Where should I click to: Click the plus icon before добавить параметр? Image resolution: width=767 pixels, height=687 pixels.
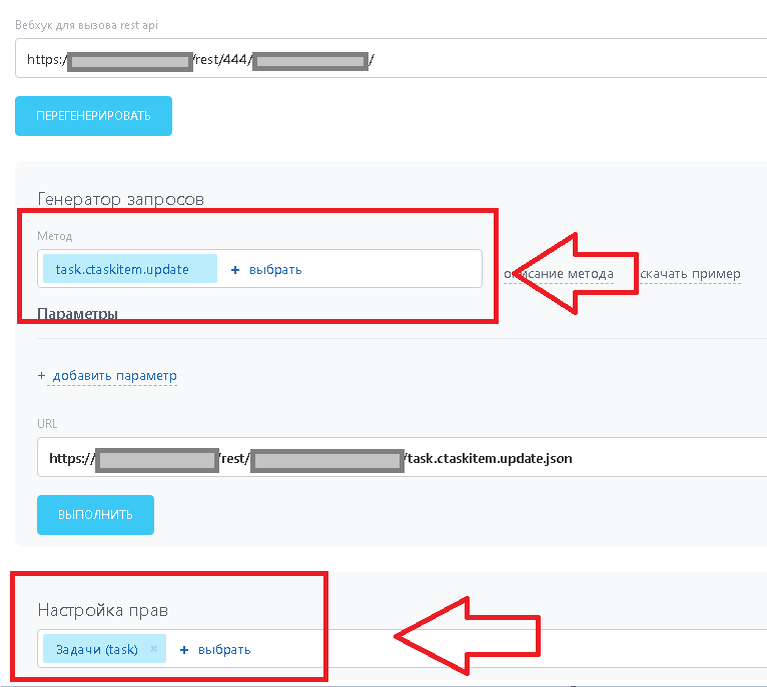[42, 375]
